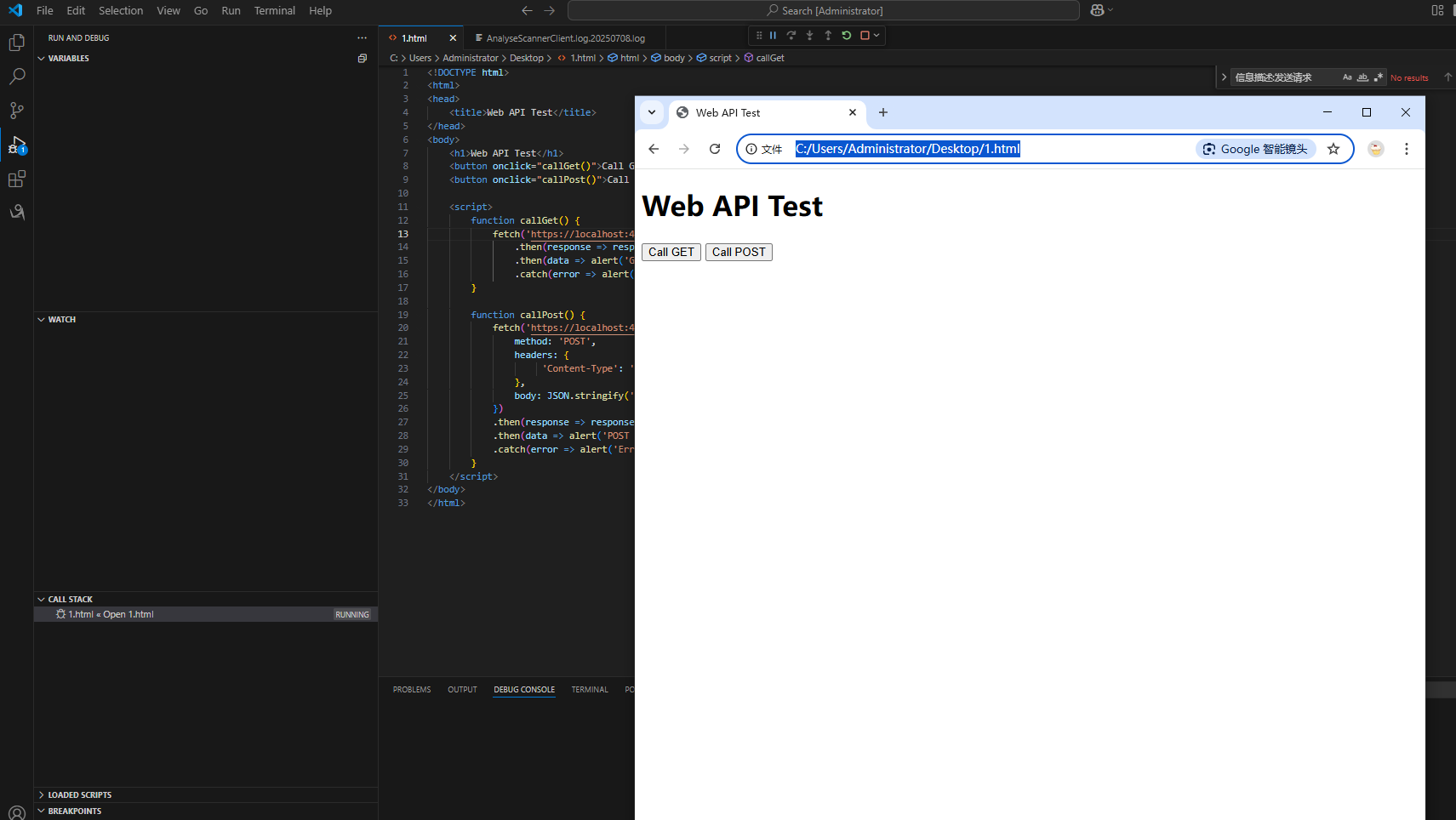Bookmark page with the star icon
The height and width of the screenshot is (820, 1456).
[1333, 149]
